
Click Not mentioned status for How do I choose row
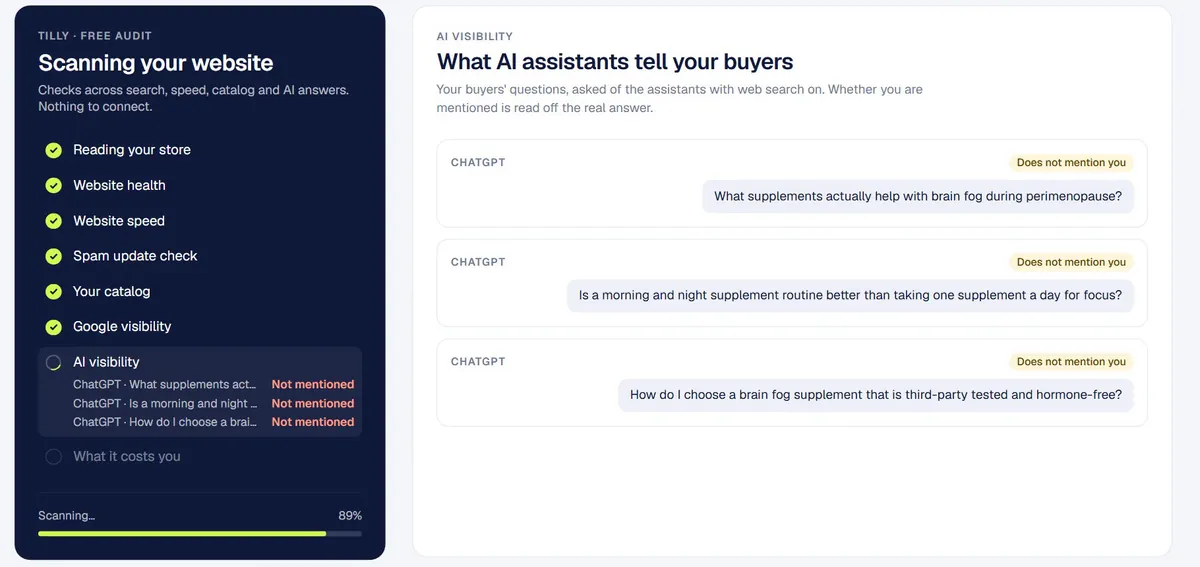coord(313,422)
